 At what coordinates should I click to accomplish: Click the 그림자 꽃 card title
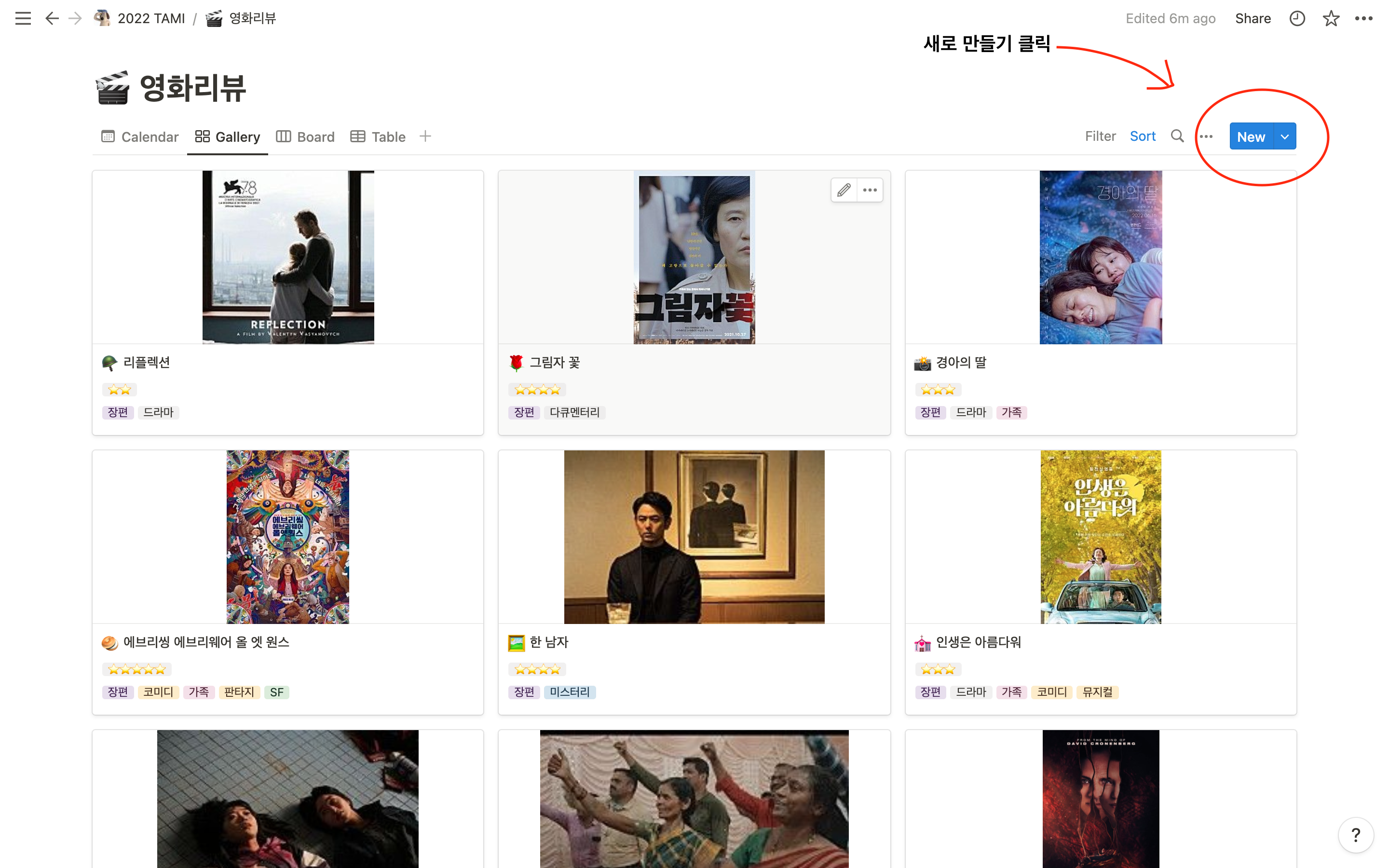click(x=555, y=363)
